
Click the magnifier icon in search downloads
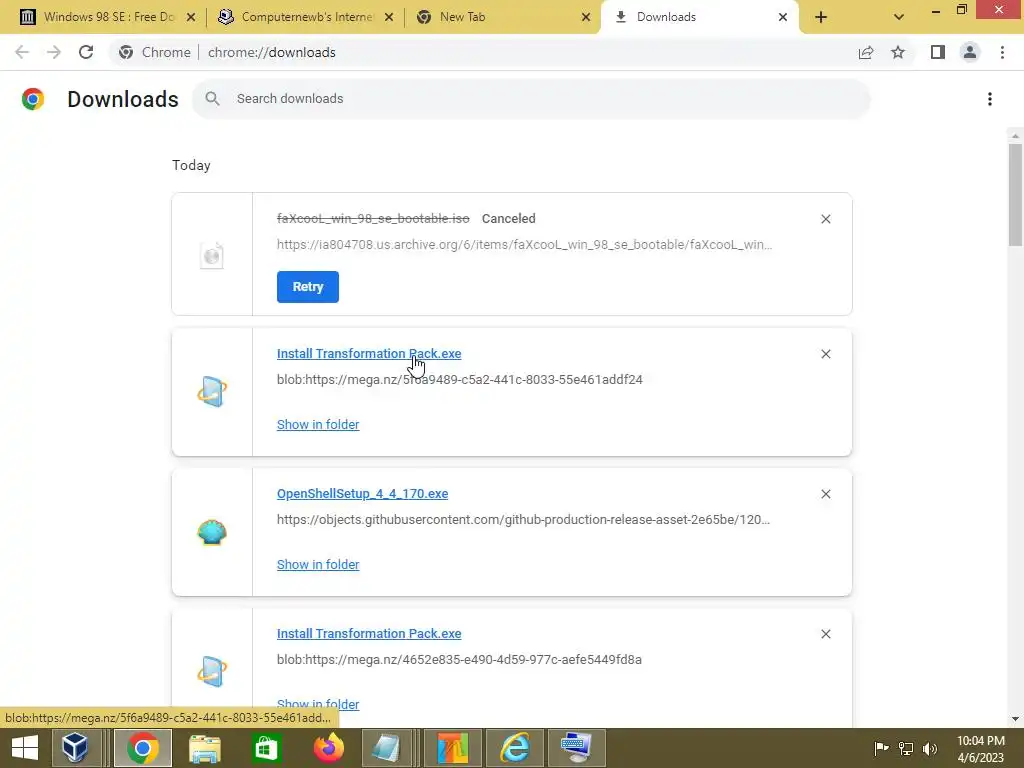[212, 99]
